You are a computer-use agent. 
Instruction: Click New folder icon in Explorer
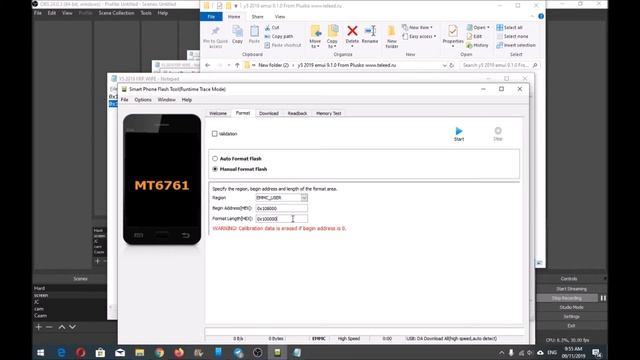click(392, 37)
